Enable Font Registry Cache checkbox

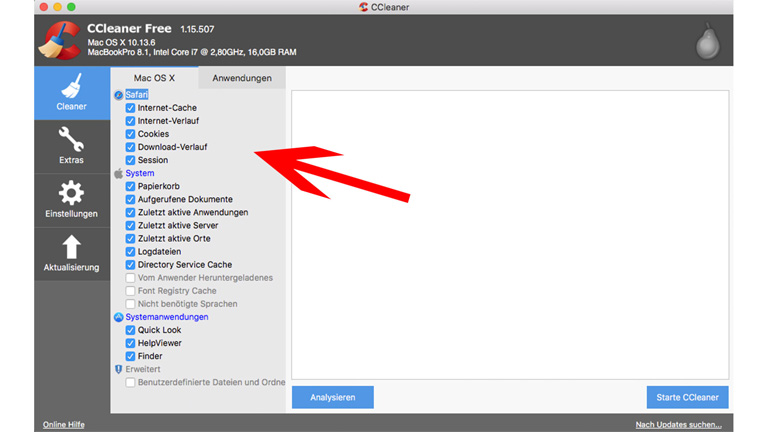(x=130, y=291)
